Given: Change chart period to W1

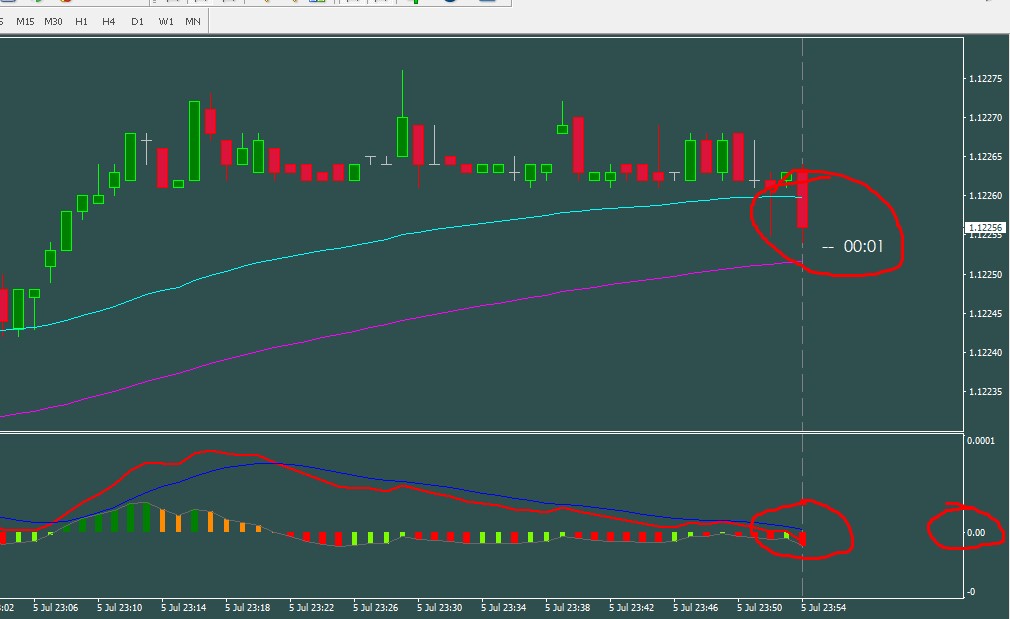Looking at the screenshot, I should pyautogui.click(x=166, y=21).
